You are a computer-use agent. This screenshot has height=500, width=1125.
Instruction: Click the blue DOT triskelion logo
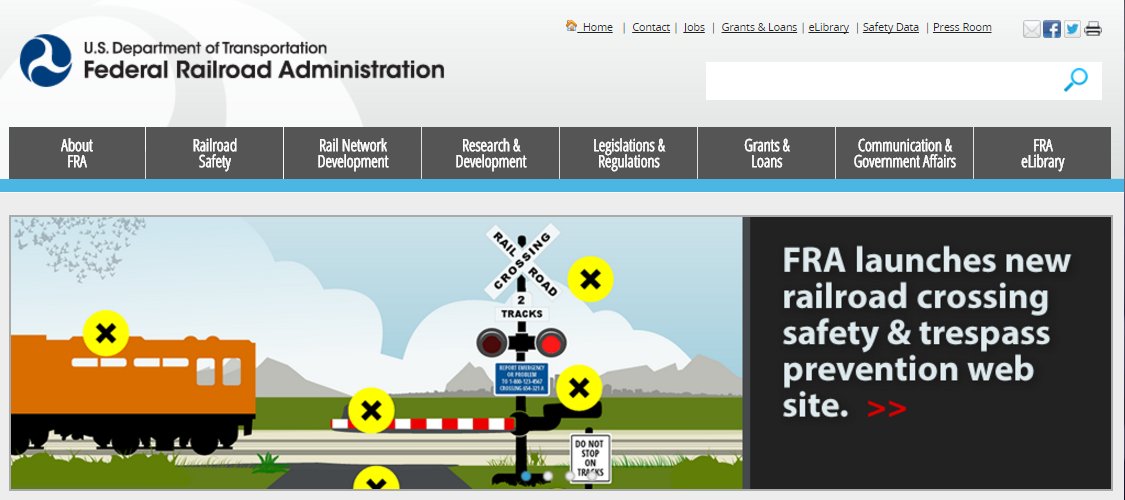[x=46, y=60]
